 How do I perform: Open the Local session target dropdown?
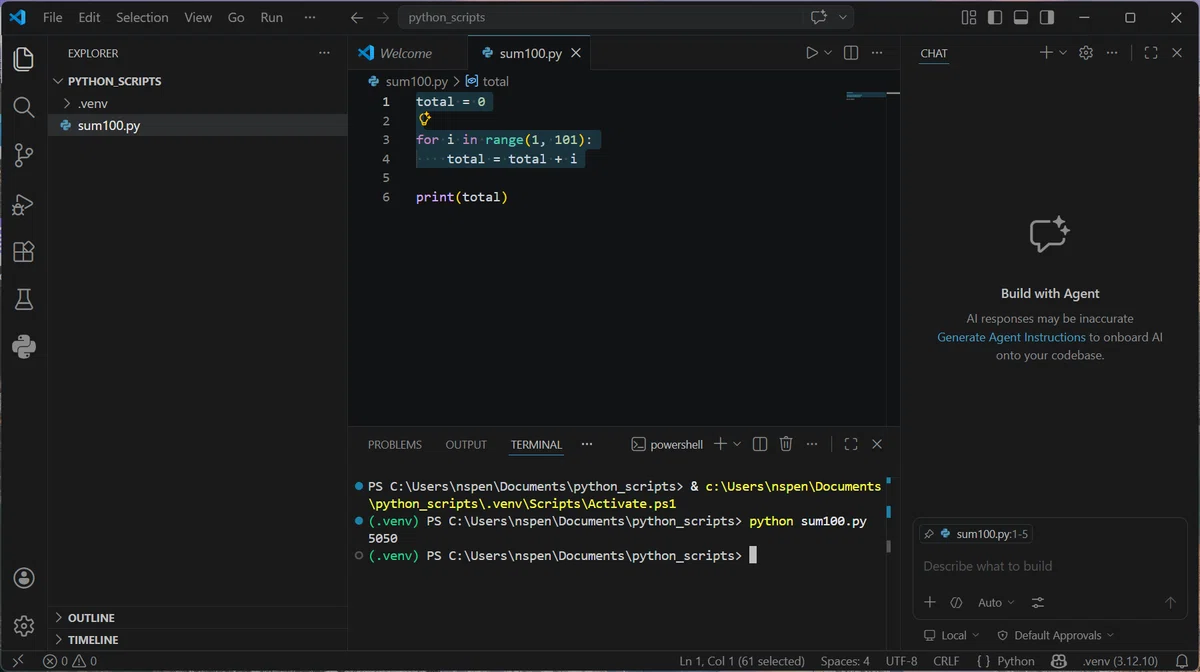point(953,635)
